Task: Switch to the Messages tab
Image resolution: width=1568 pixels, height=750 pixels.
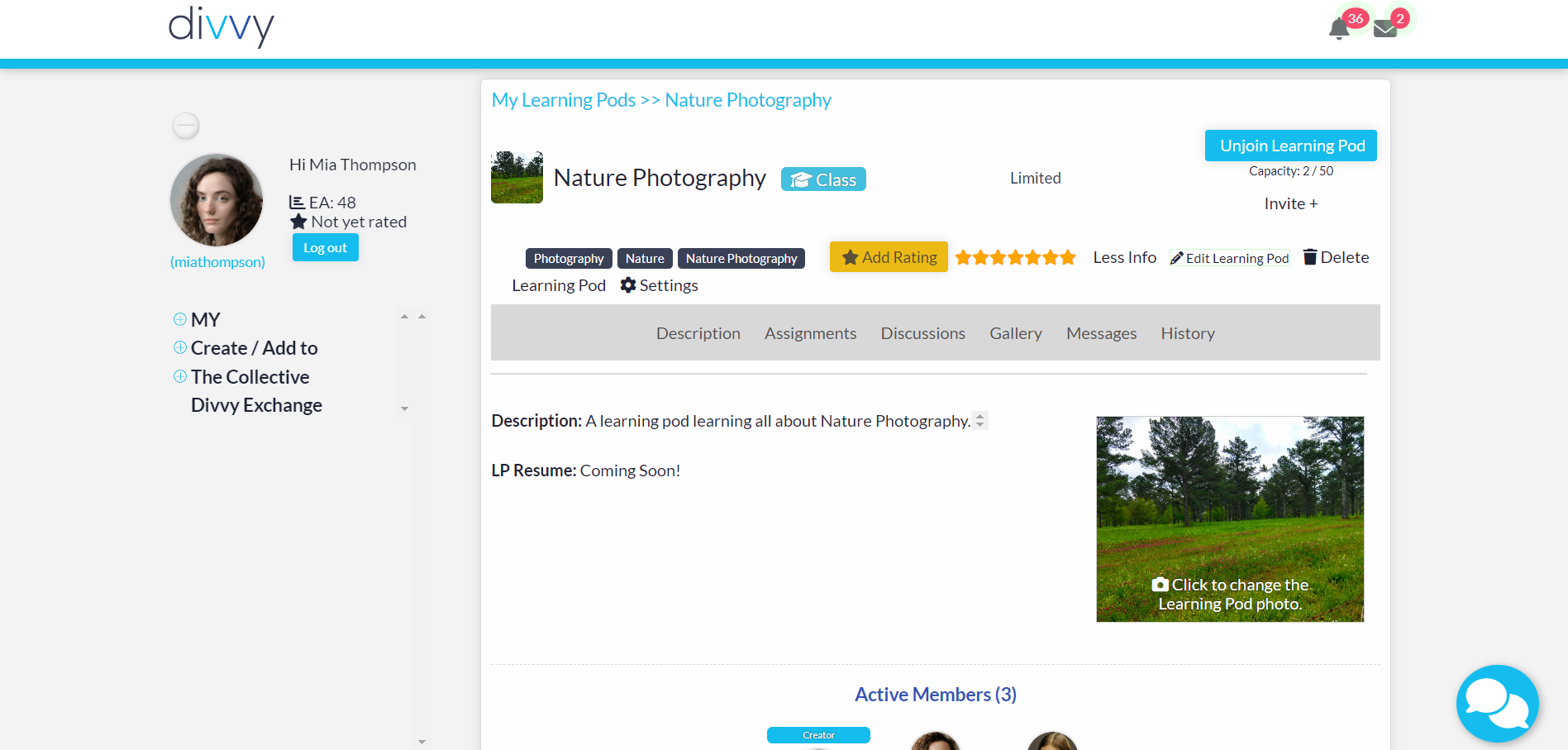Action: (1101, 333)
